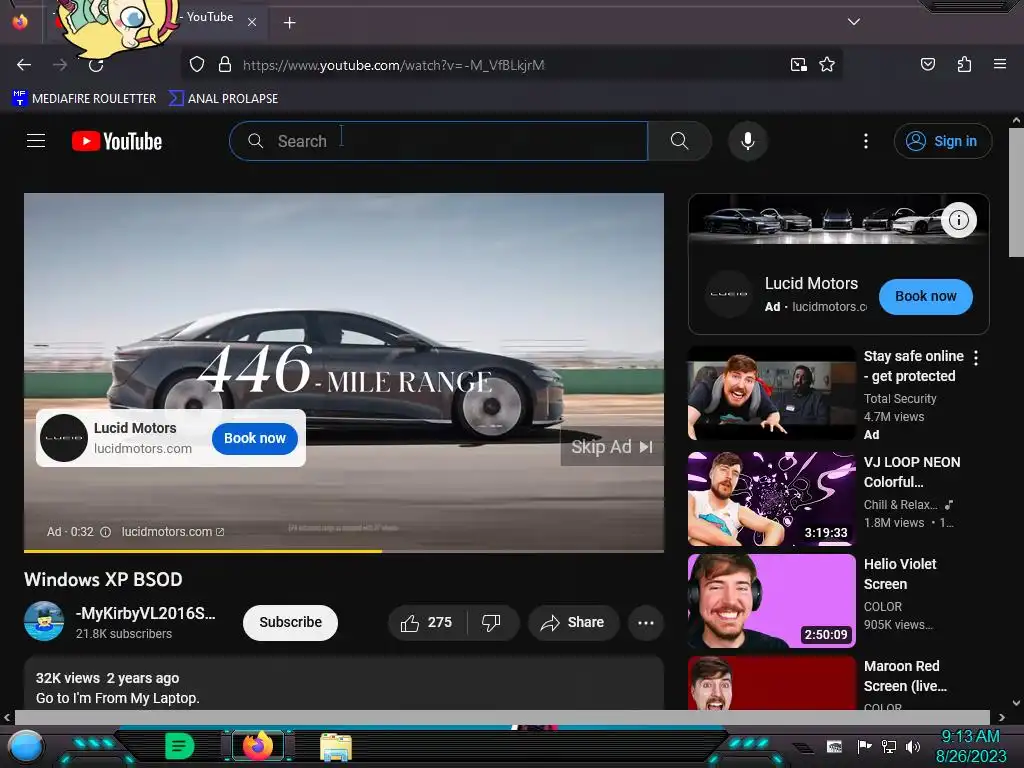The height and width of the screenshot is (768, 1024).
Task: Click Book now on the video ad overlay
Action: [255, 438]
